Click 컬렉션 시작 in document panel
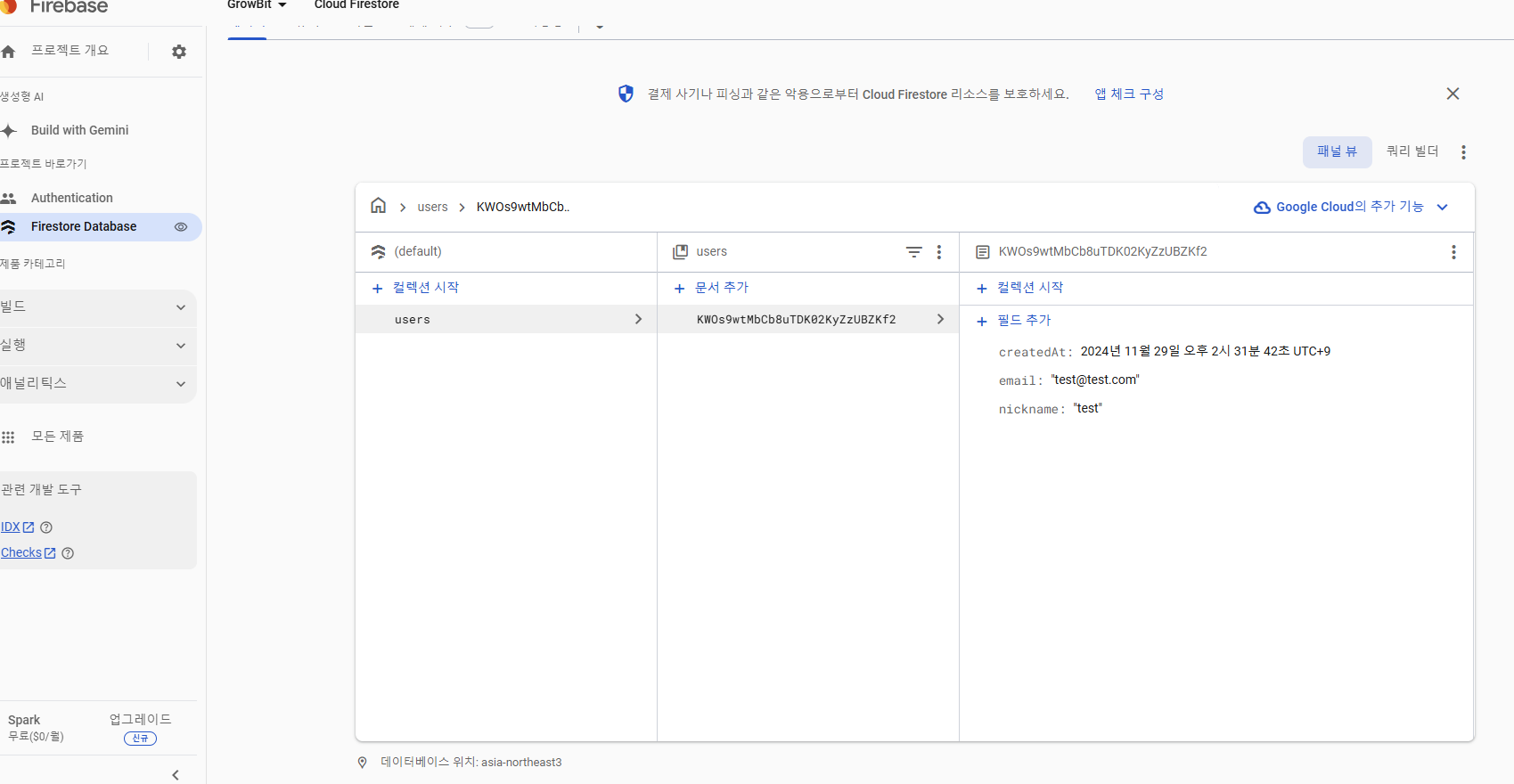 [x=1030, y=288]
